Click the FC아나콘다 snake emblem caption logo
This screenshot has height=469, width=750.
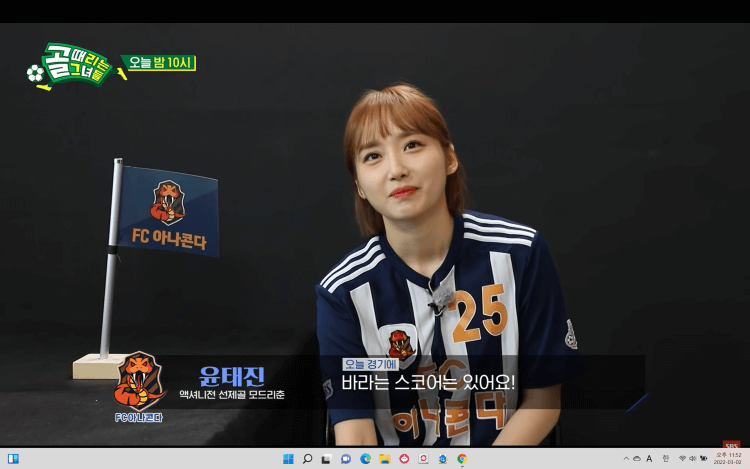click(139, 386)
